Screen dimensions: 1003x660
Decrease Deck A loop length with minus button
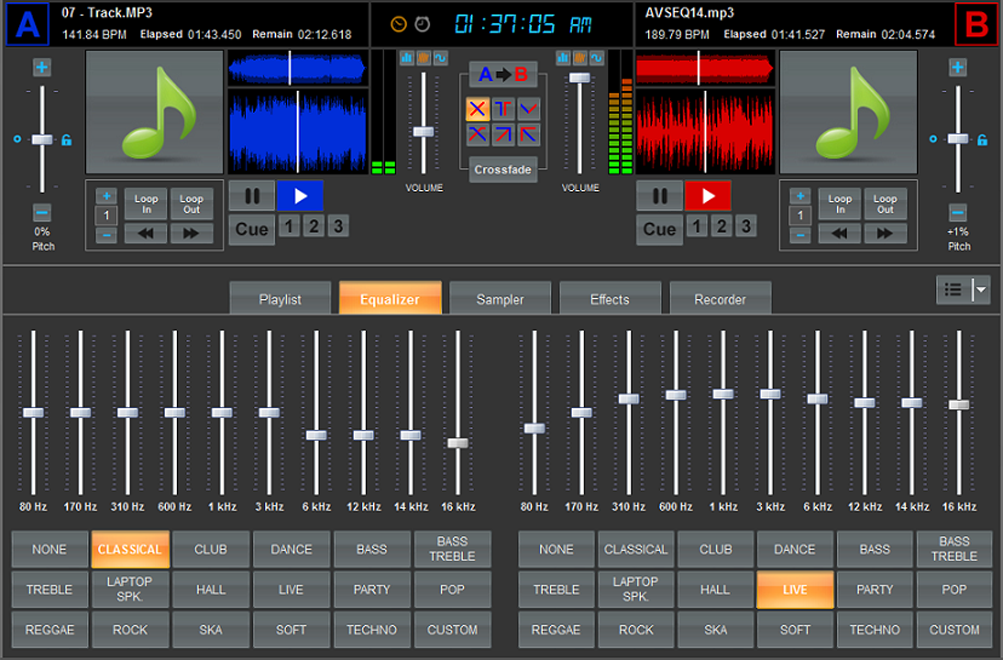[x=106, y=235]
